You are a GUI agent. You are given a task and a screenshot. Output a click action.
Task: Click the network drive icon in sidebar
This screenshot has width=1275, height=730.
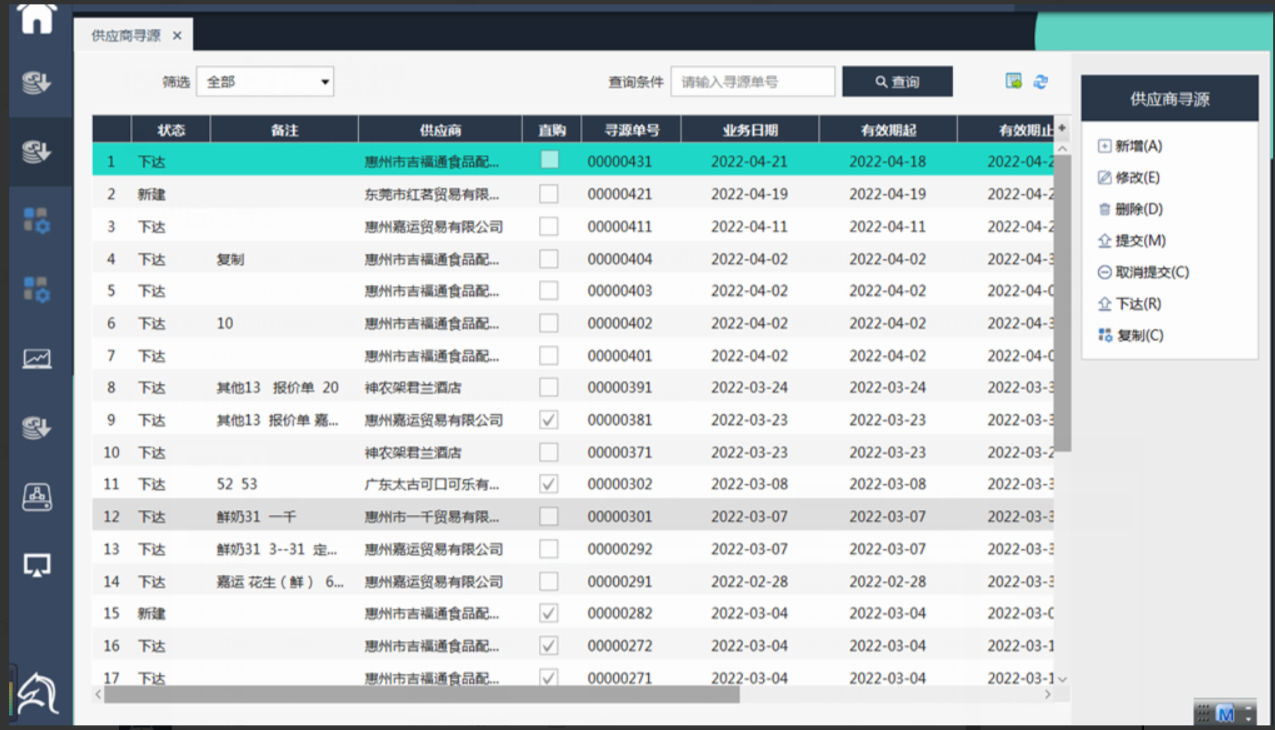pos(37,496)
